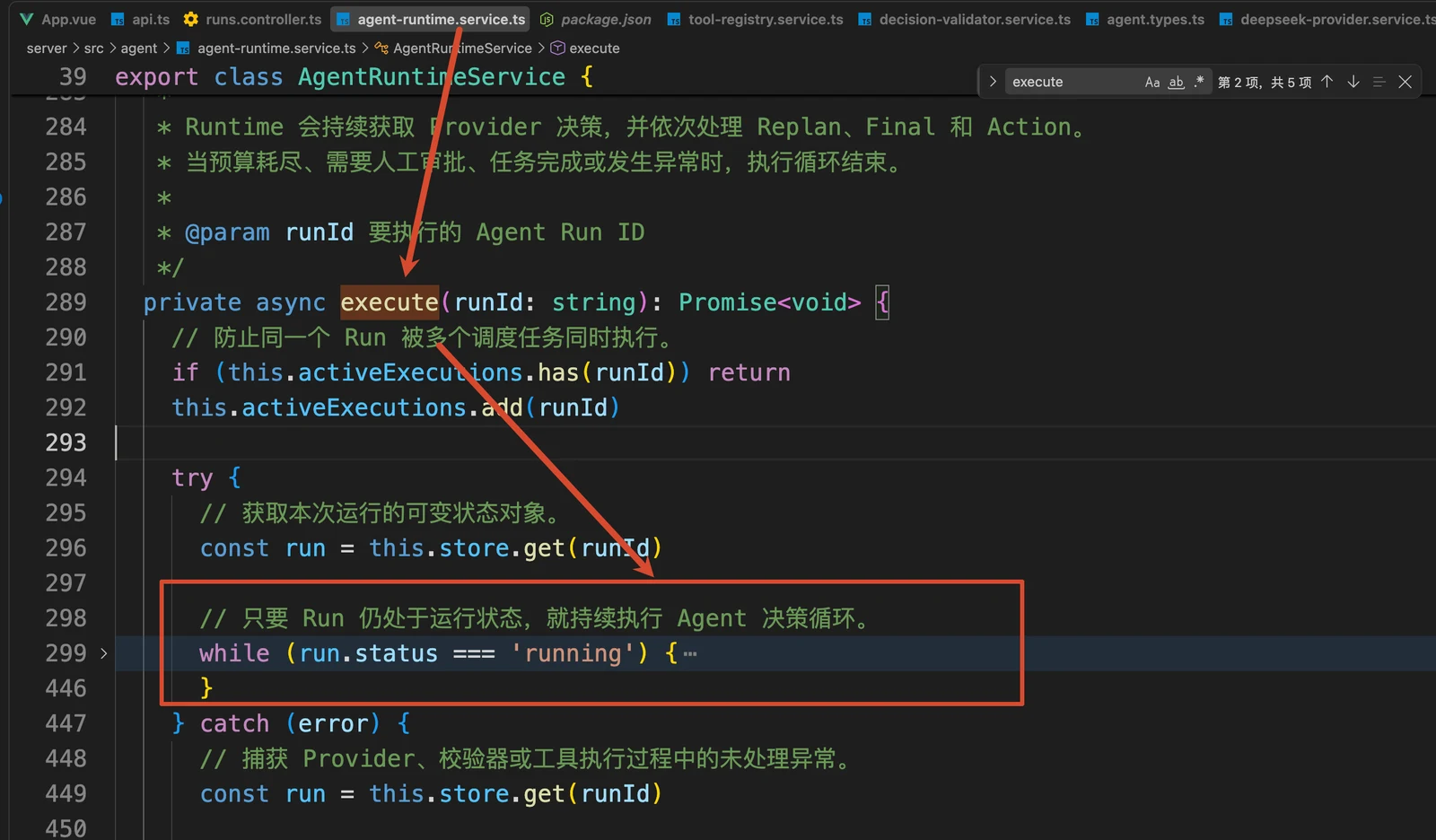The image size is (1436, 840).
Task: Click line number 293 in the gutter
Action: pos(66,442)
